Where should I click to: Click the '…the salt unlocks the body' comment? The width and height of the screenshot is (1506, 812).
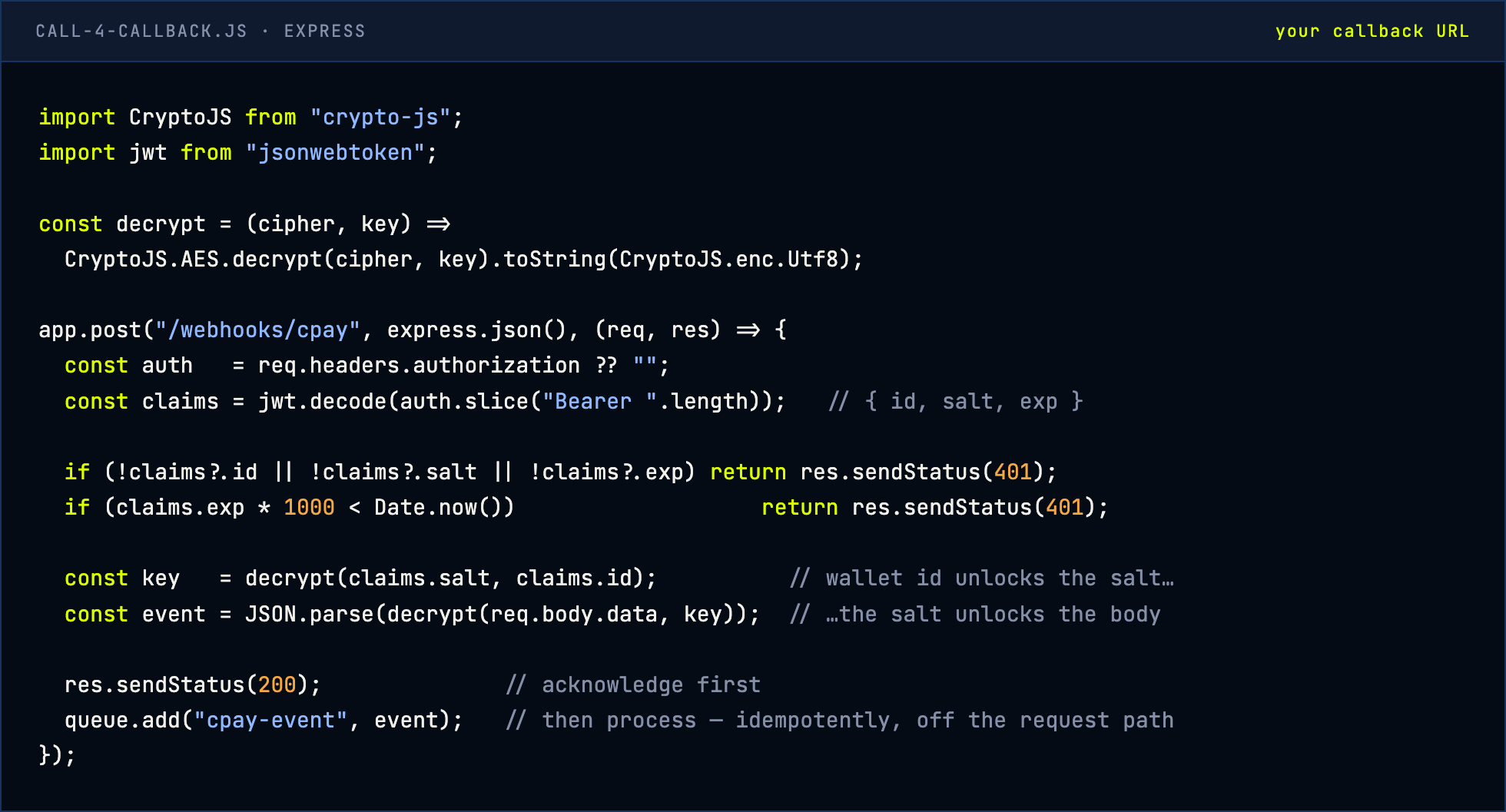click(x=993, y=615)
